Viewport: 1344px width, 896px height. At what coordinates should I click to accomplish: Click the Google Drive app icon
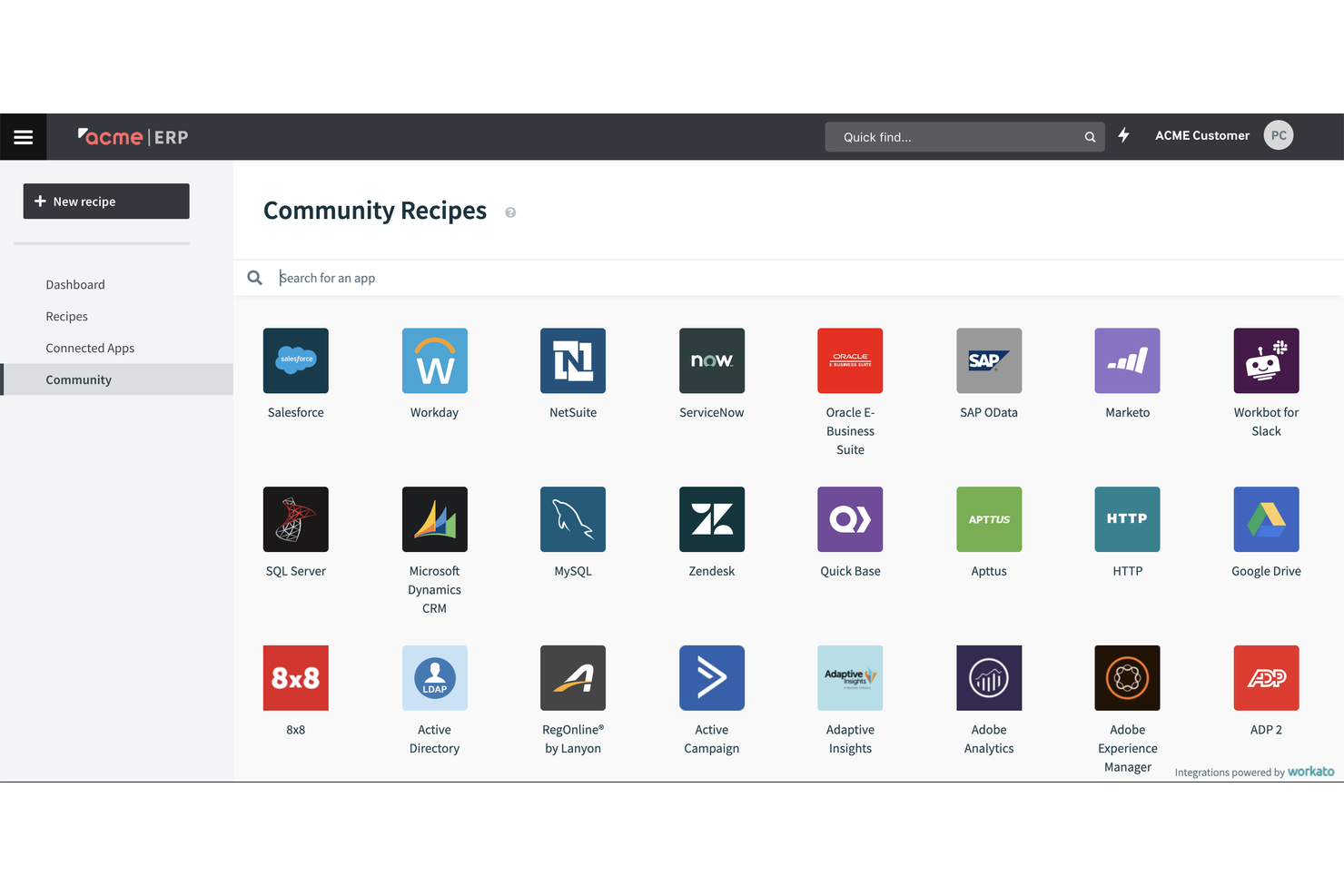pyautogui.click(x=1265, y=519)
